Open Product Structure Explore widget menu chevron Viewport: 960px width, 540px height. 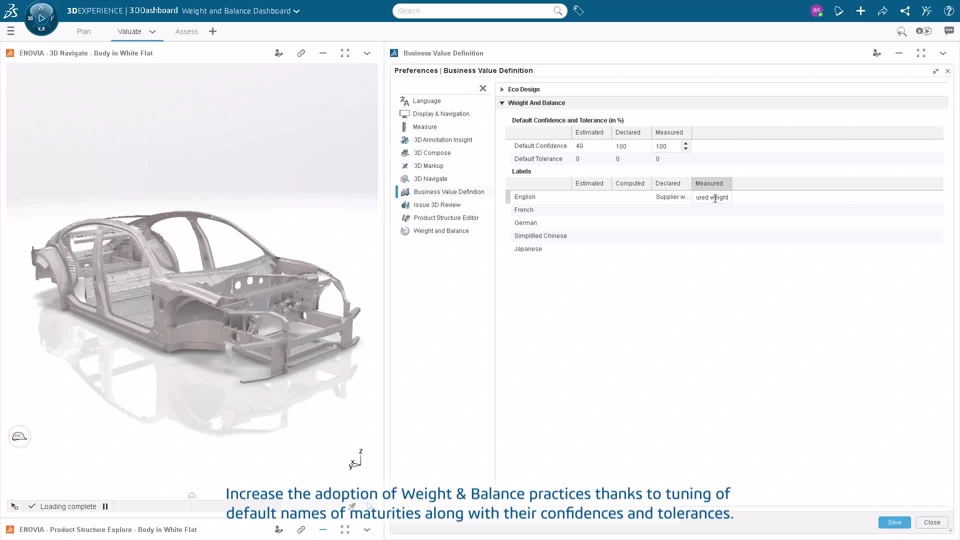[x=367, y=530]
